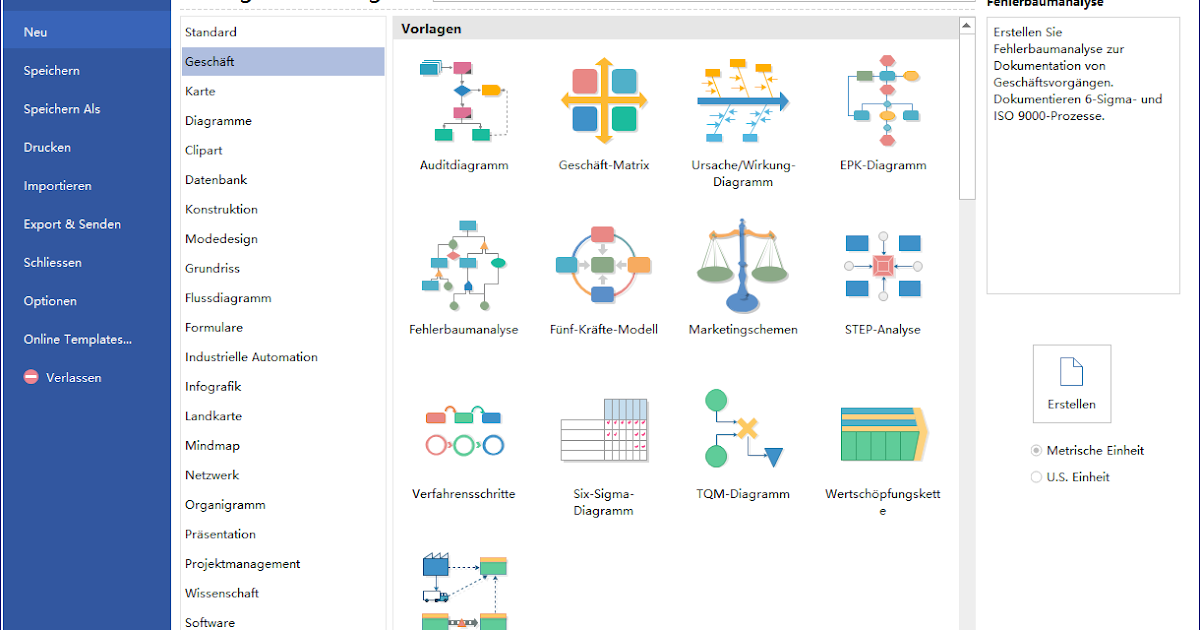Select the TQM-Diagramm template

743,430
